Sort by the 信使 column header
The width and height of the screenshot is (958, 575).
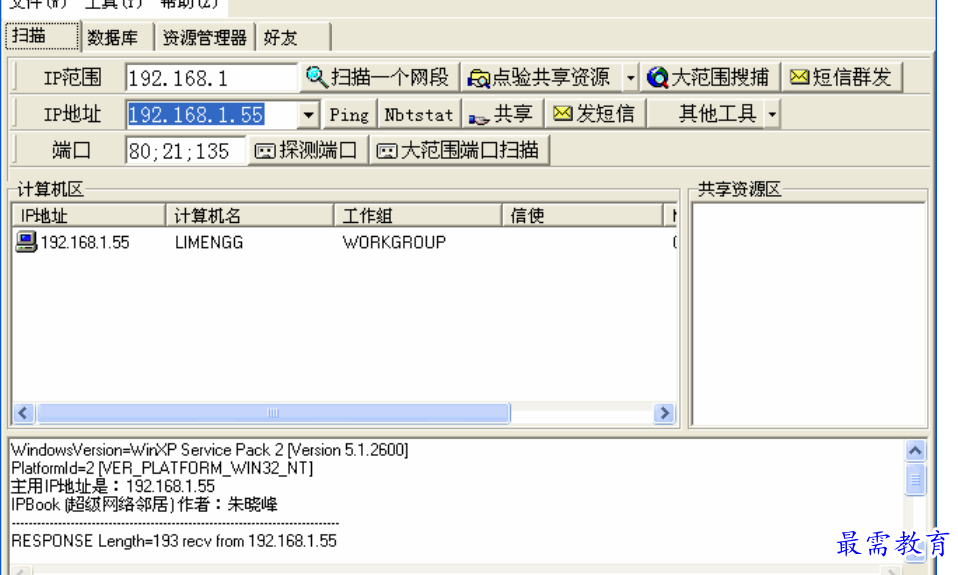pos(582,215)
